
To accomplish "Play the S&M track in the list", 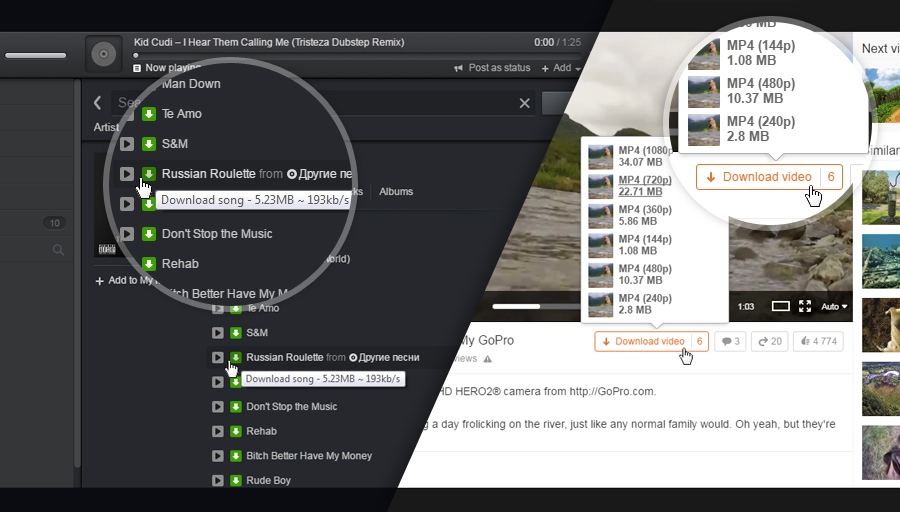I will point(218,332).
